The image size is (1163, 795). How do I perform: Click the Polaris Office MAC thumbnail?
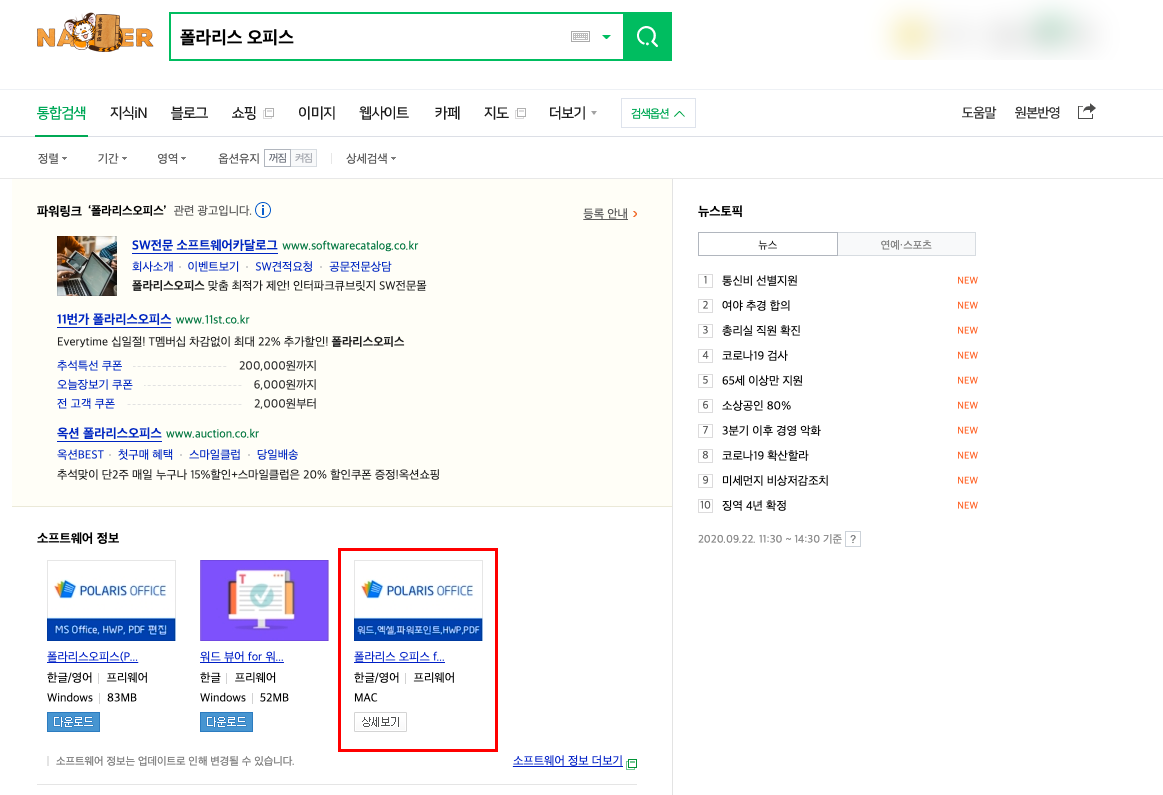[x=418, y=601]
